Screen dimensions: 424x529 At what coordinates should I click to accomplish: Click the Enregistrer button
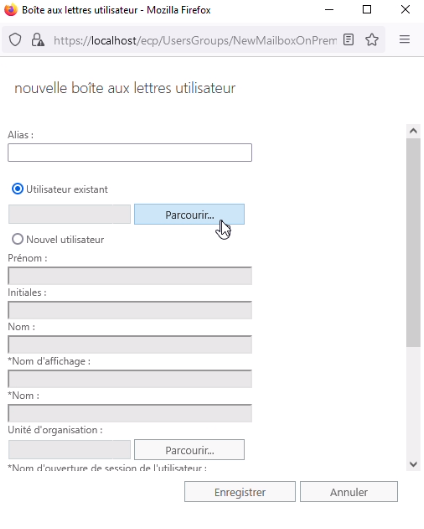click(240, 492)
